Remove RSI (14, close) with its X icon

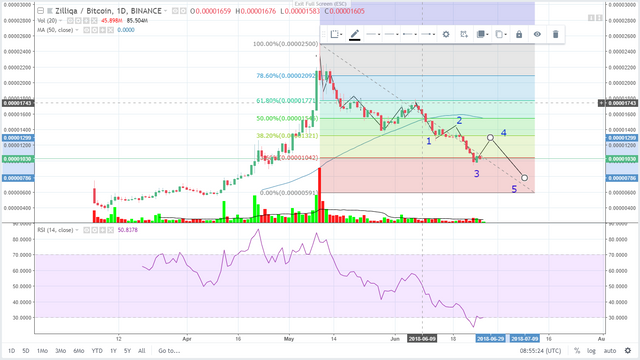click(111, 230)
